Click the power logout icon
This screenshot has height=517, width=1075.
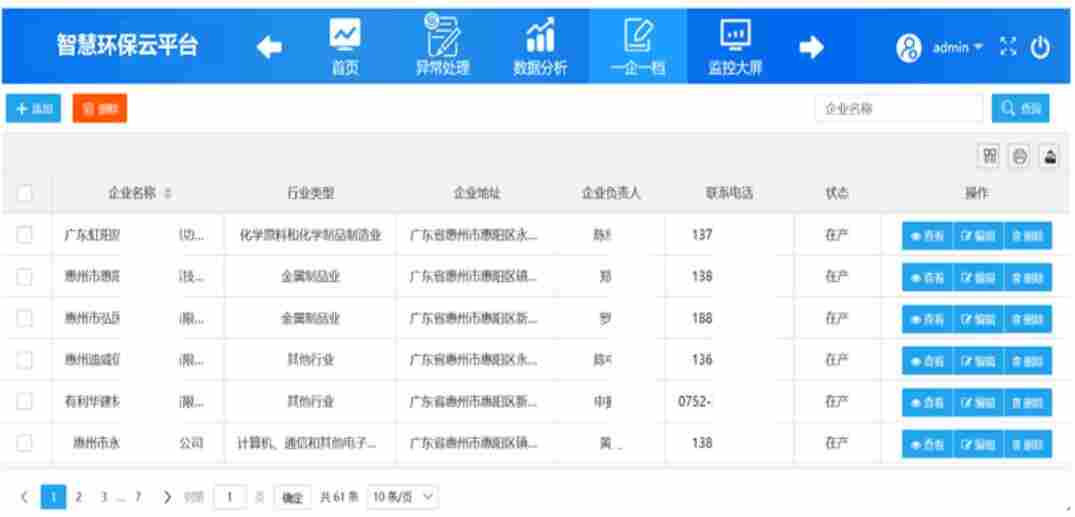(x=1040, y=47)
